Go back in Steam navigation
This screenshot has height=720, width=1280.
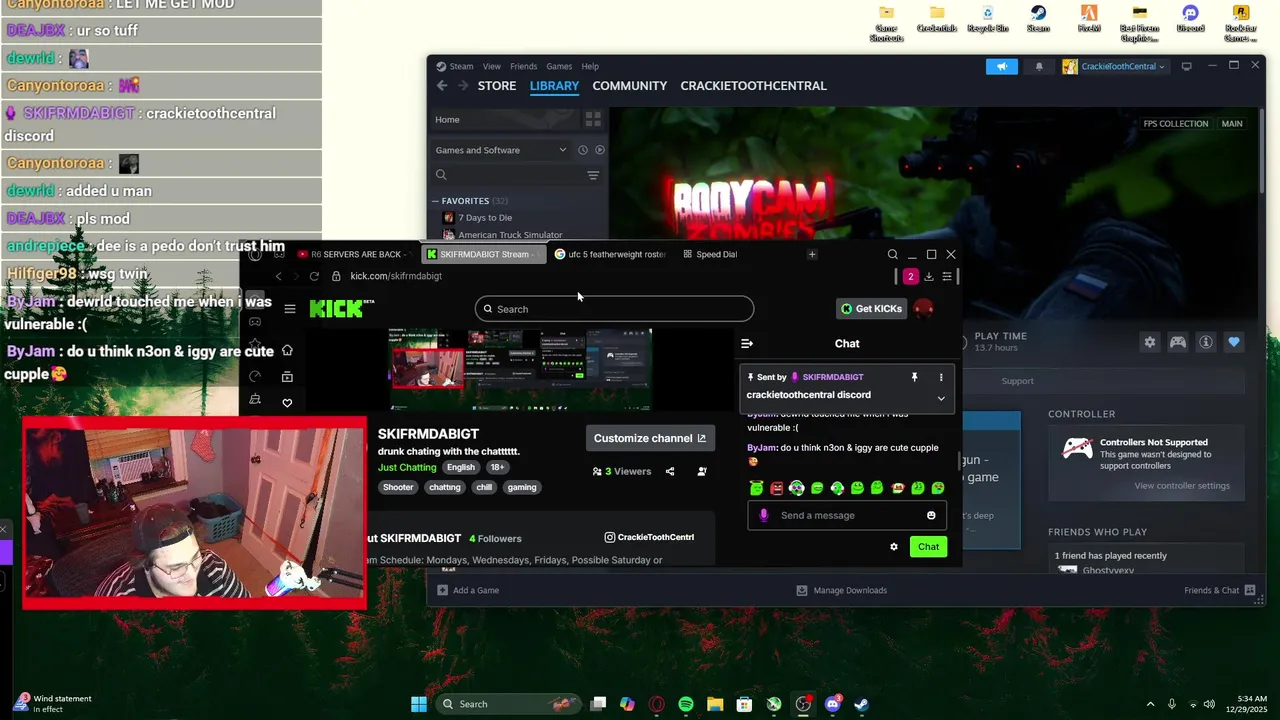tap(442, 86)
